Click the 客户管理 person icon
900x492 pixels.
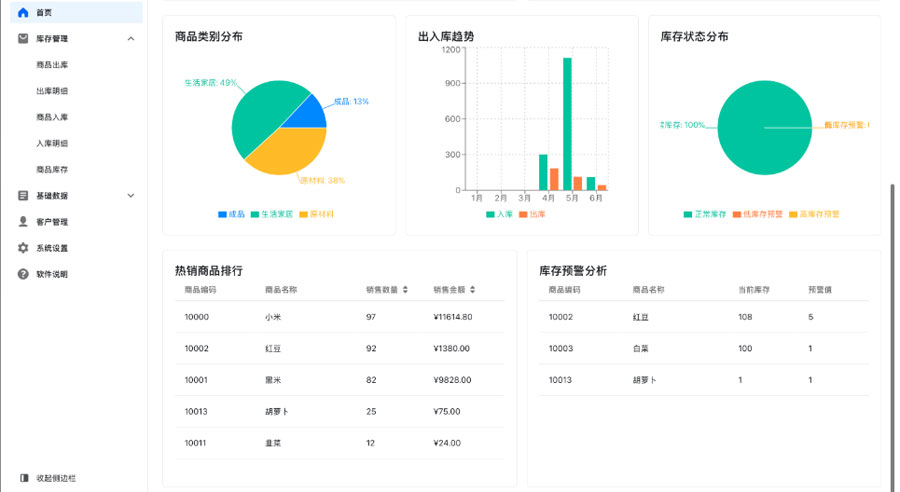(23, 222)
